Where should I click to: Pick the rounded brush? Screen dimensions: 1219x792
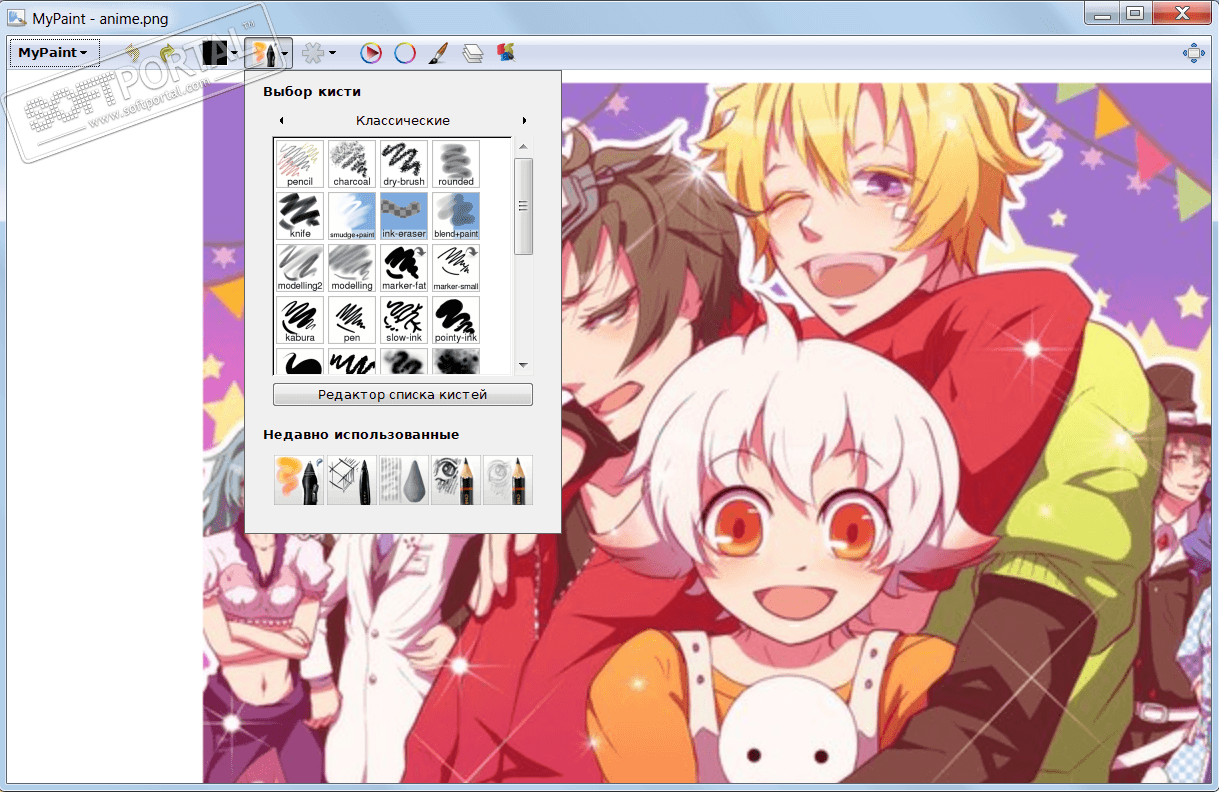pos(456,164)
